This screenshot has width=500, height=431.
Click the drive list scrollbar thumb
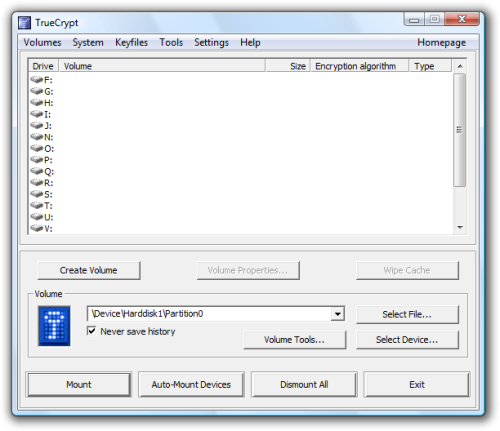(460, 130)
